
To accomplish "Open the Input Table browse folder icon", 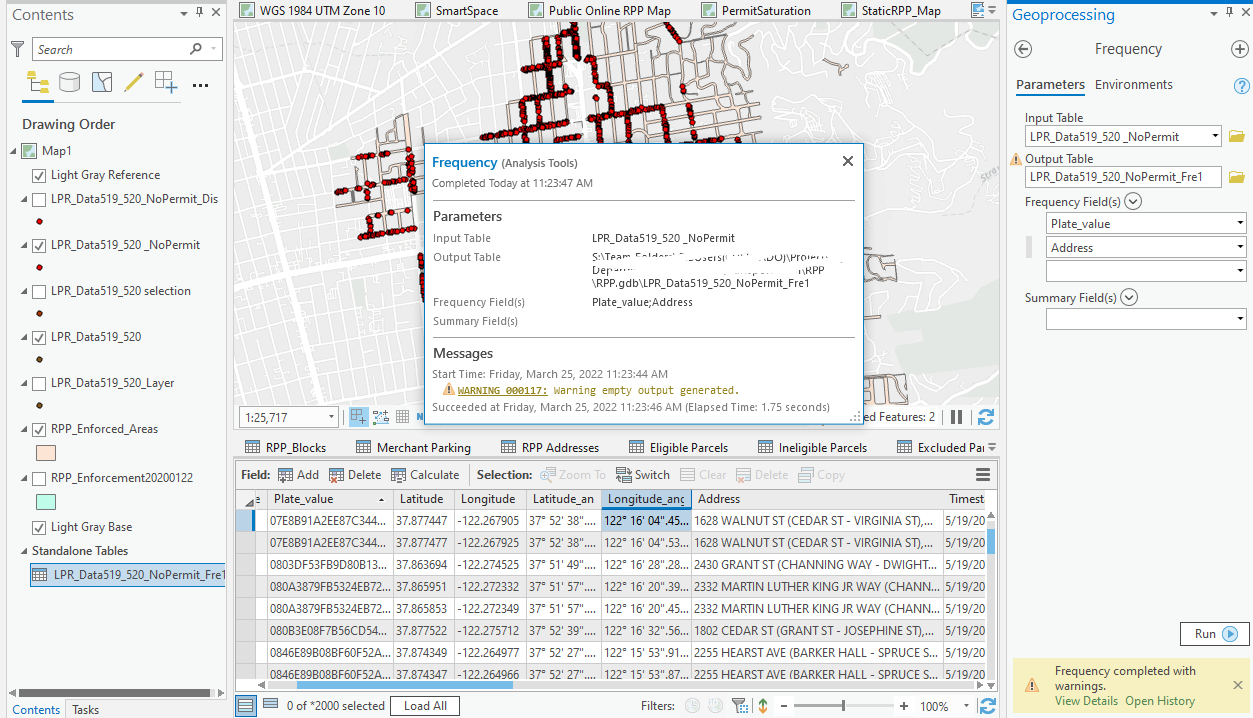I will (1236, 136).
